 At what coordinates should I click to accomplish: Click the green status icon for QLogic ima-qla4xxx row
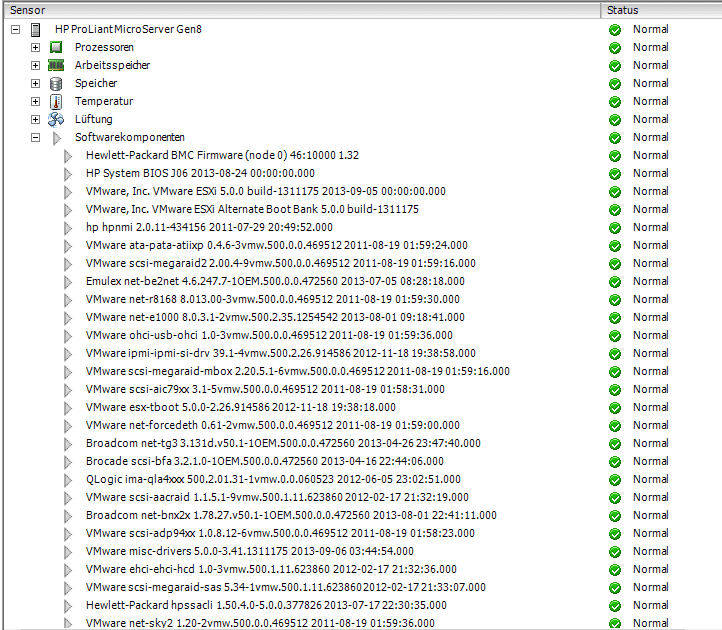coord(615,480)
